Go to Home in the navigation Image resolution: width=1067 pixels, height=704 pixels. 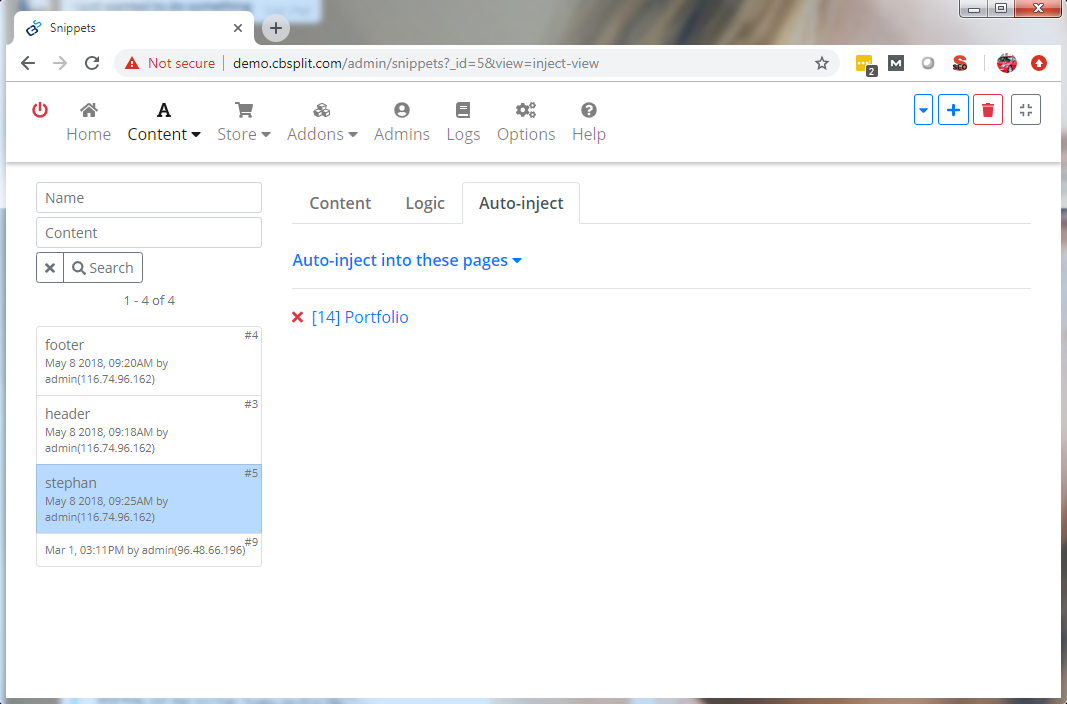coord(89,122)
